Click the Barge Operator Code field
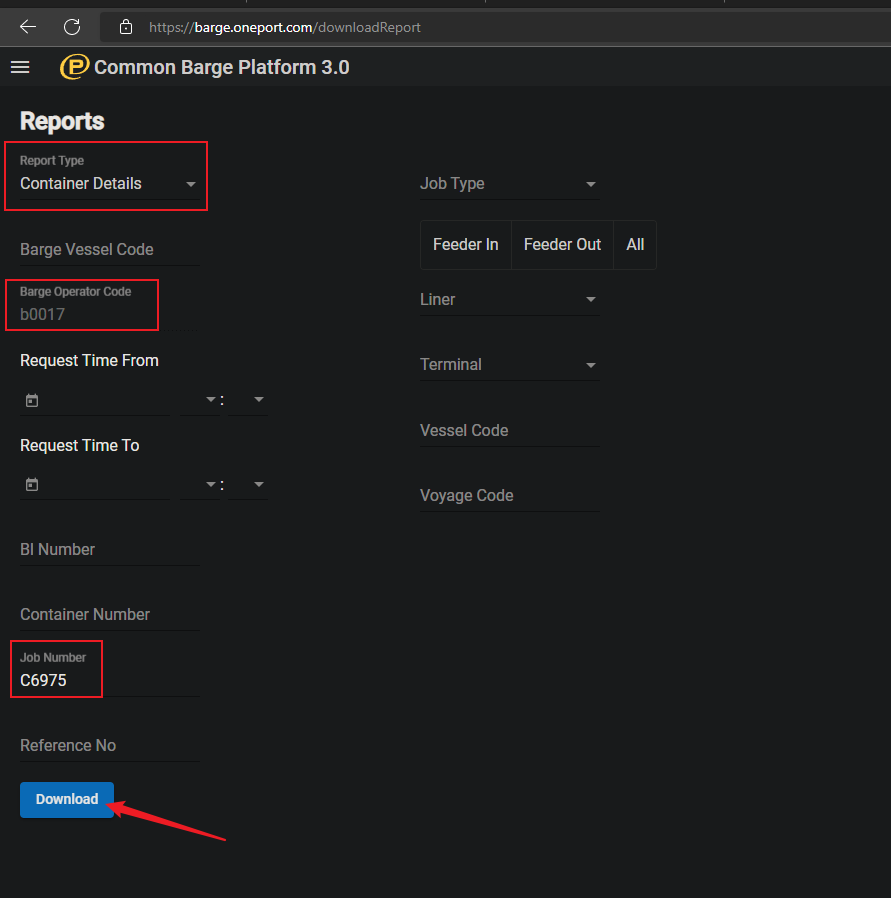The width and height of the screenshot is (891, 898). (110, 314)
